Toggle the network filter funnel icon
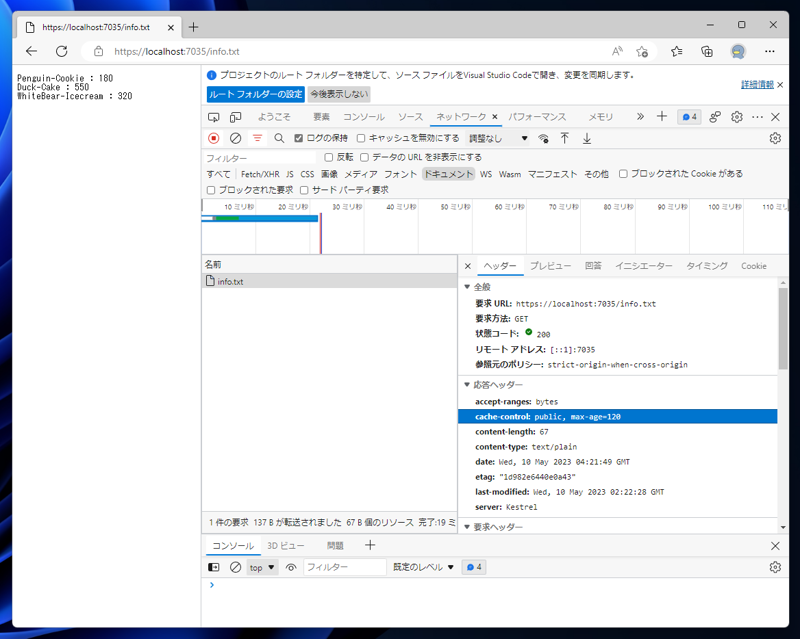 pyautogui.click(x=258, y=138)
